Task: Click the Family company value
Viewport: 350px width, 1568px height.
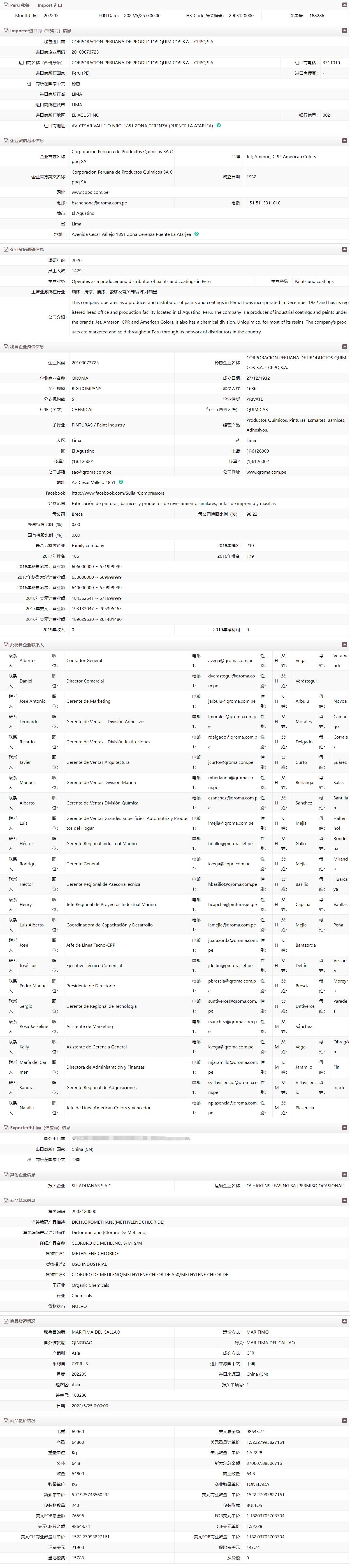Action: coord(88,545)
